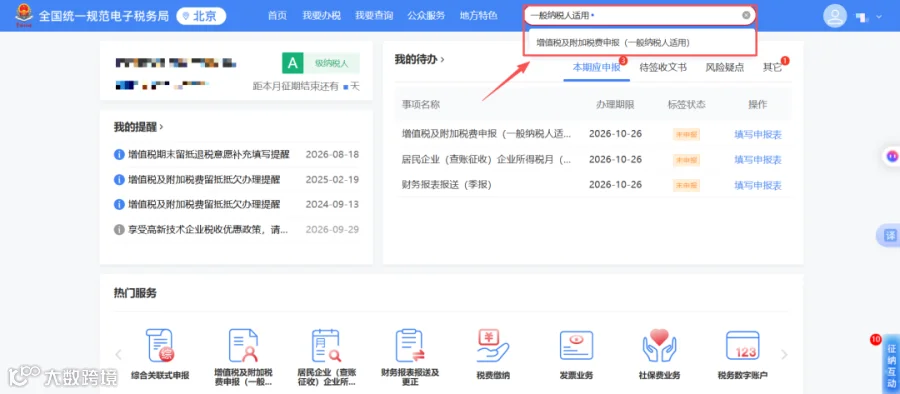Click 办理期限 column header
The image size is (900, 394).
click(615, 105)
